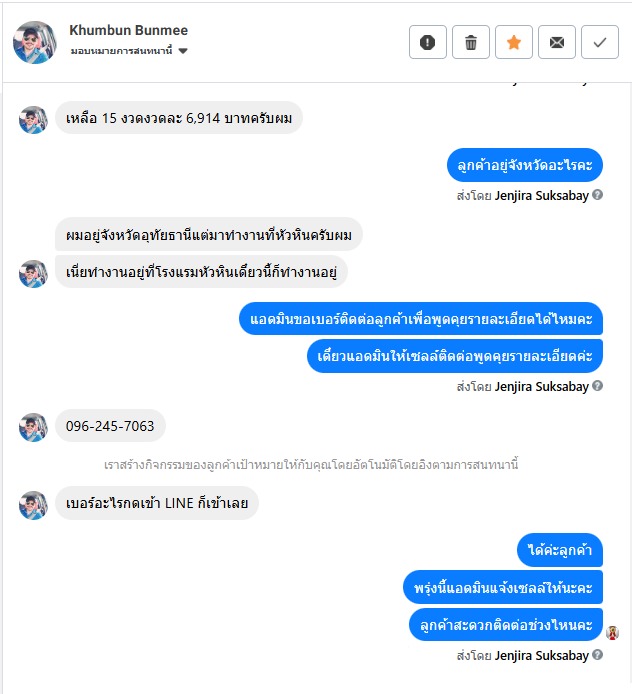Click help icon beside first Jenjira Suksabay

(x=597, y=195)
